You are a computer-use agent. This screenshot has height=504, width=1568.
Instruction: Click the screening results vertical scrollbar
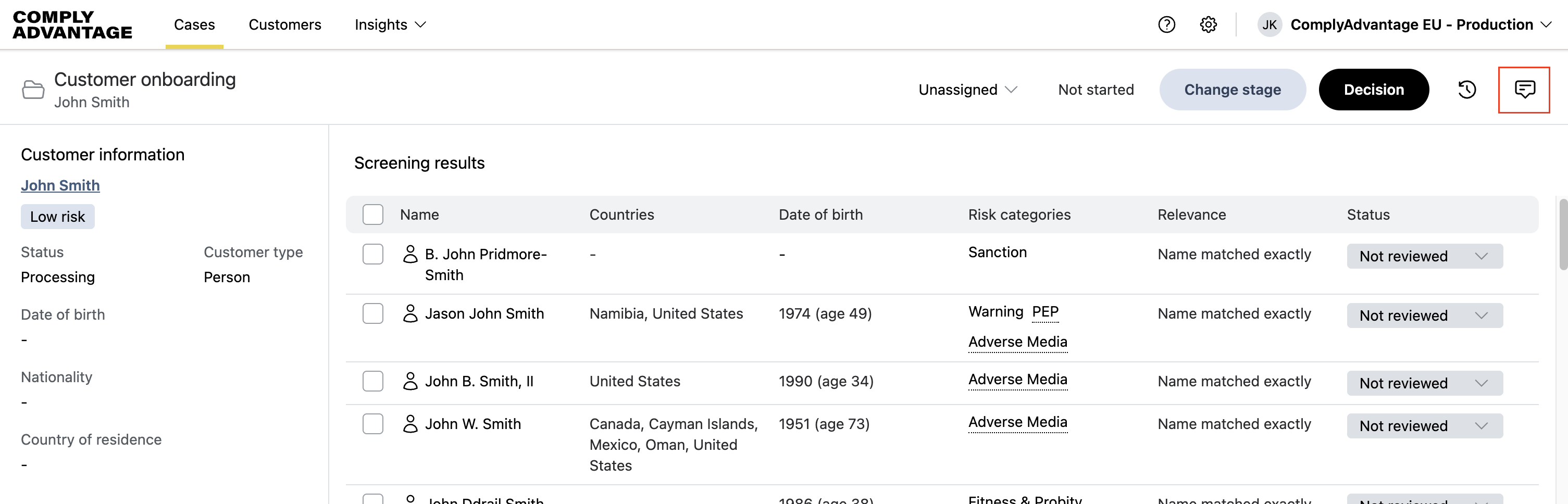(1562, 234)
